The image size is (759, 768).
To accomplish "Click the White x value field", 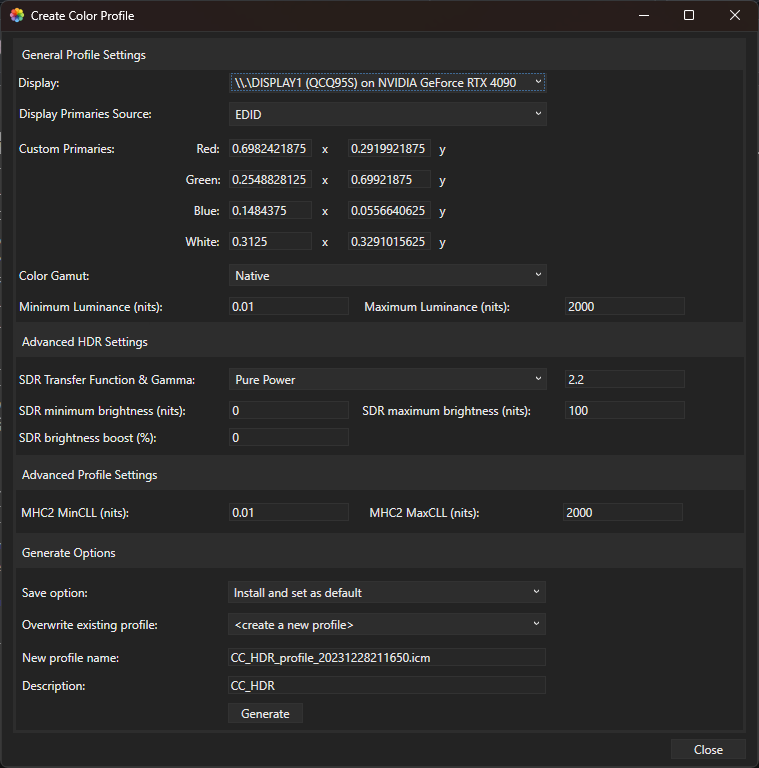I will coord(270,241).
